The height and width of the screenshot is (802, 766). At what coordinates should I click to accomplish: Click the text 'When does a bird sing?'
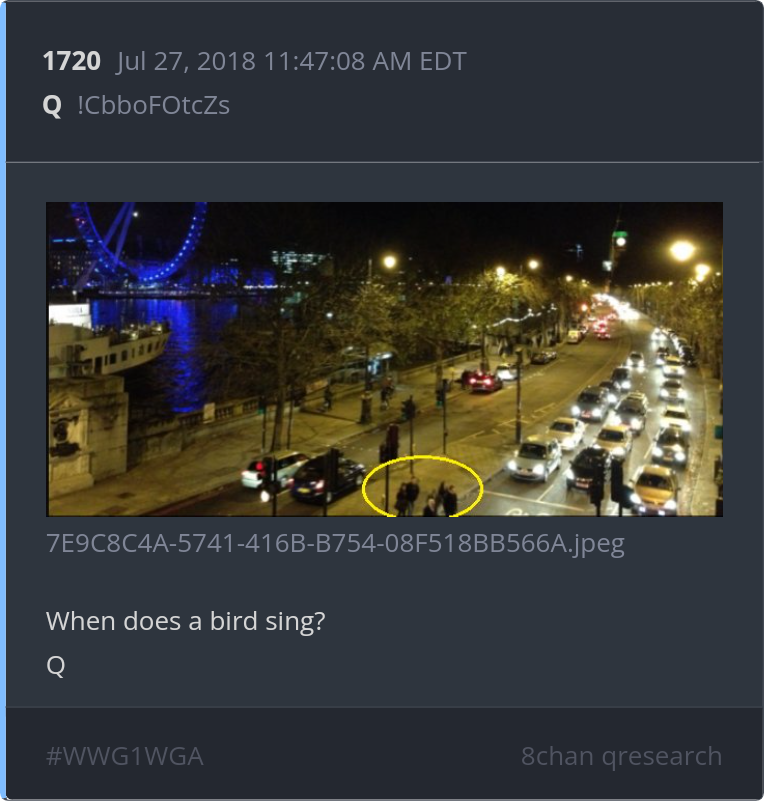pyautogui.click(x=186, y=621)
